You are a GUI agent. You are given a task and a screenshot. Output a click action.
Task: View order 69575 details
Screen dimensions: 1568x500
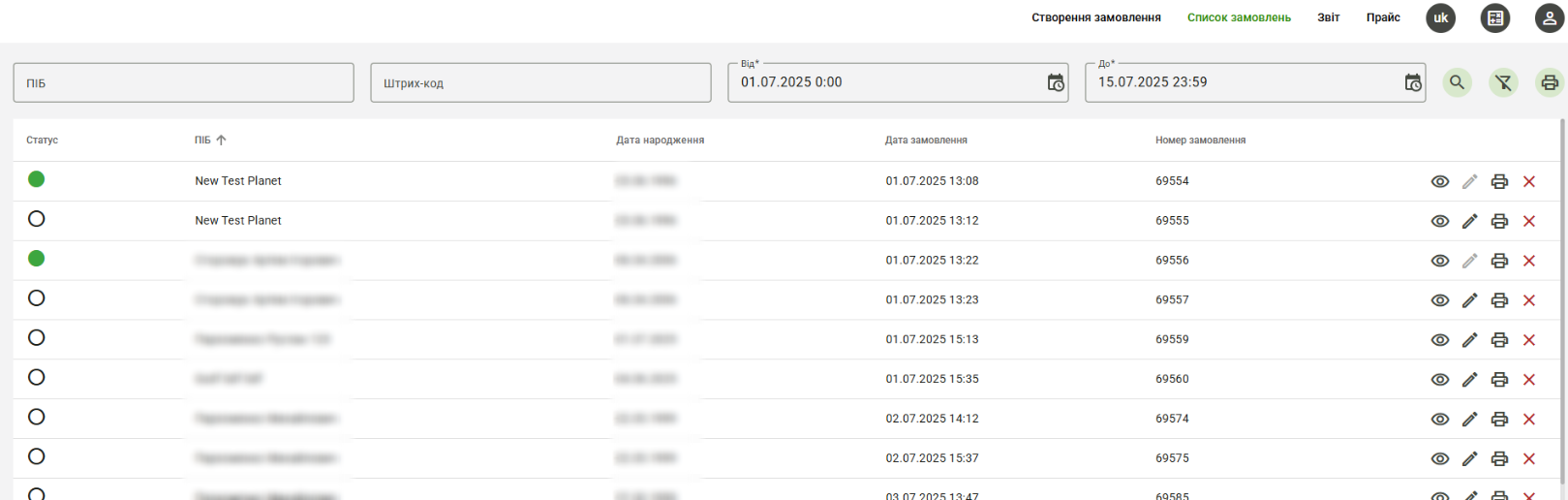point(1440,459)
